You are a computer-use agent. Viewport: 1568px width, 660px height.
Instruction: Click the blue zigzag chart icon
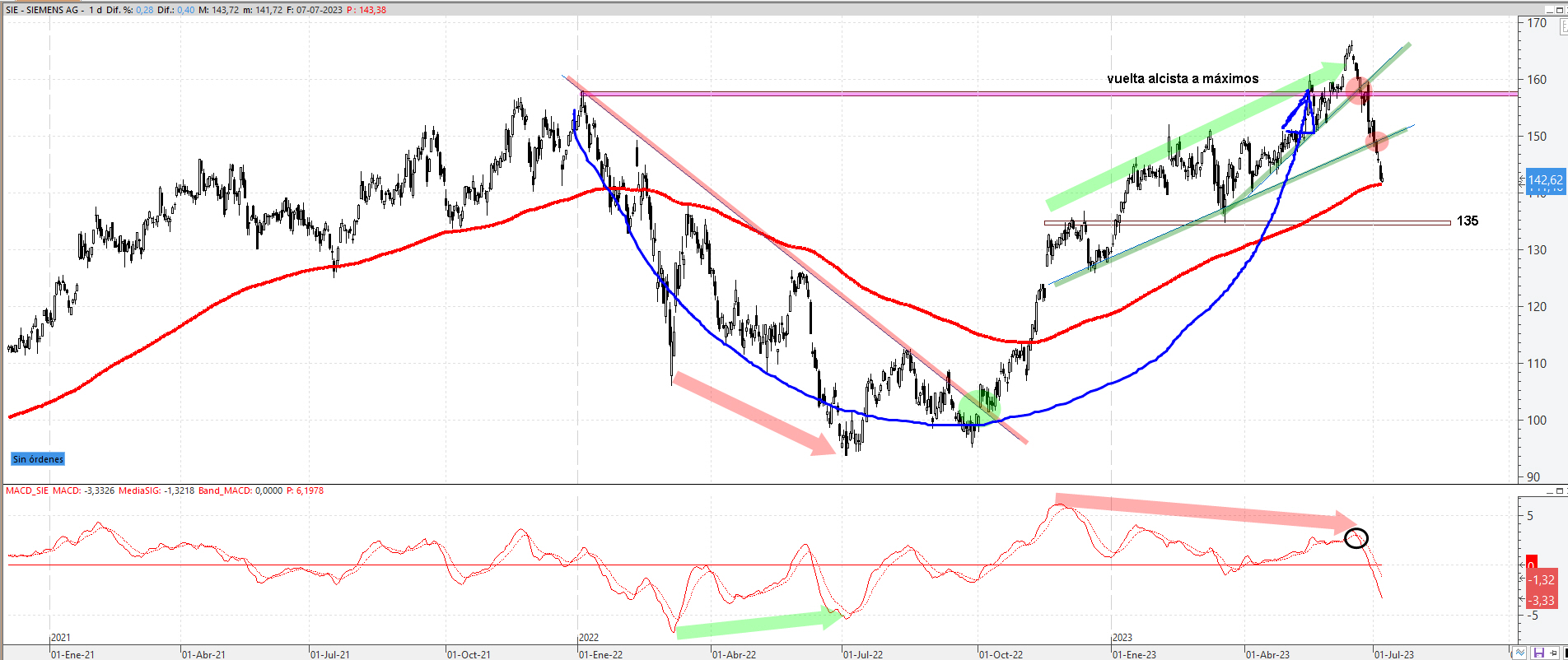coord(1519,653)
